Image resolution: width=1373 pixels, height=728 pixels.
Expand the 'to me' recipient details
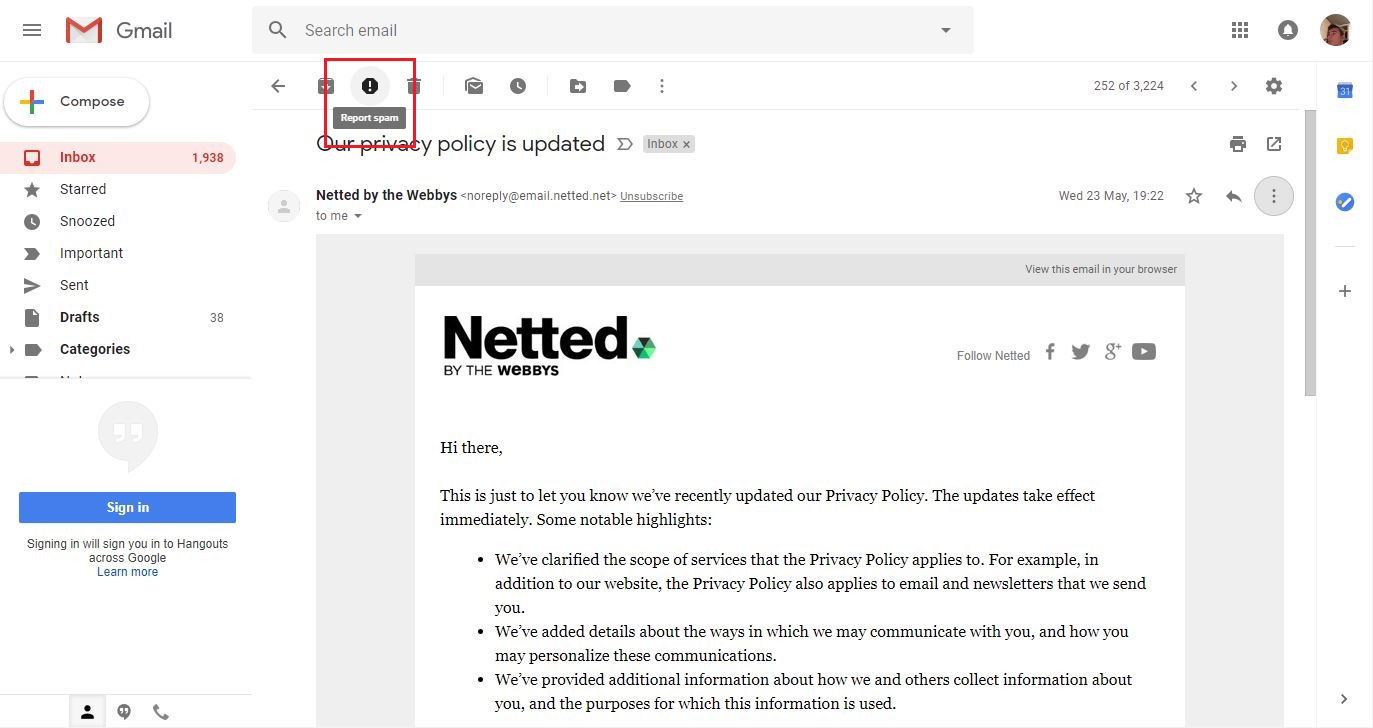click(358, 216)
